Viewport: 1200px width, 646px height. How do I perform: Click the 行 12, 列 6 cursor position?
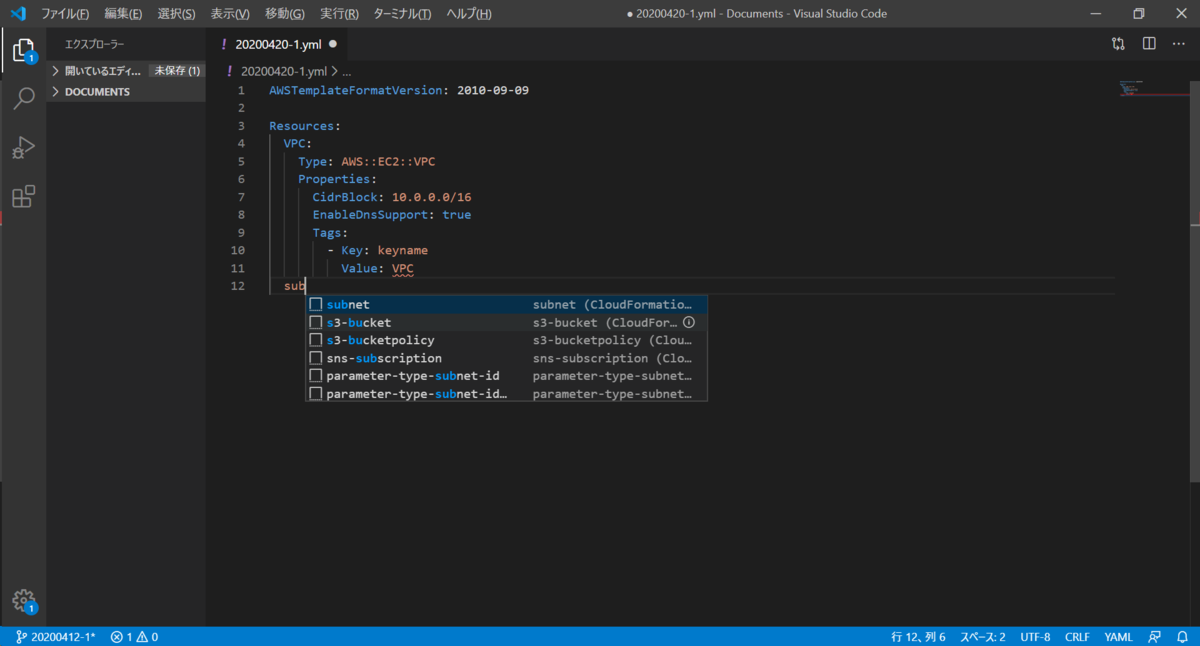[918, 636]
